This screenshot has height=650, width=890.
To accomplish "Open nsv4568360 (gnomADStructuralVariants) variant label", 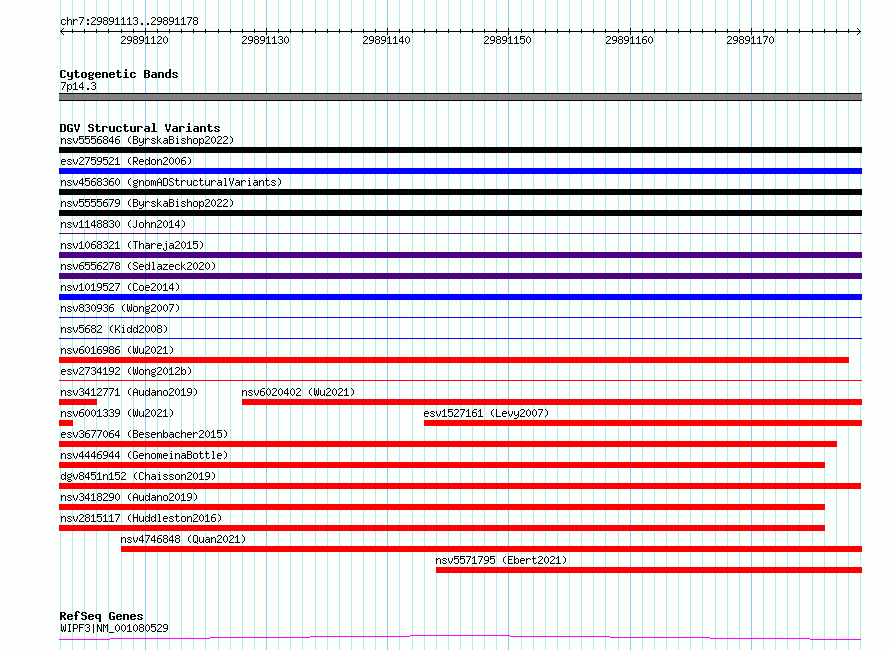I will [171, 182].
